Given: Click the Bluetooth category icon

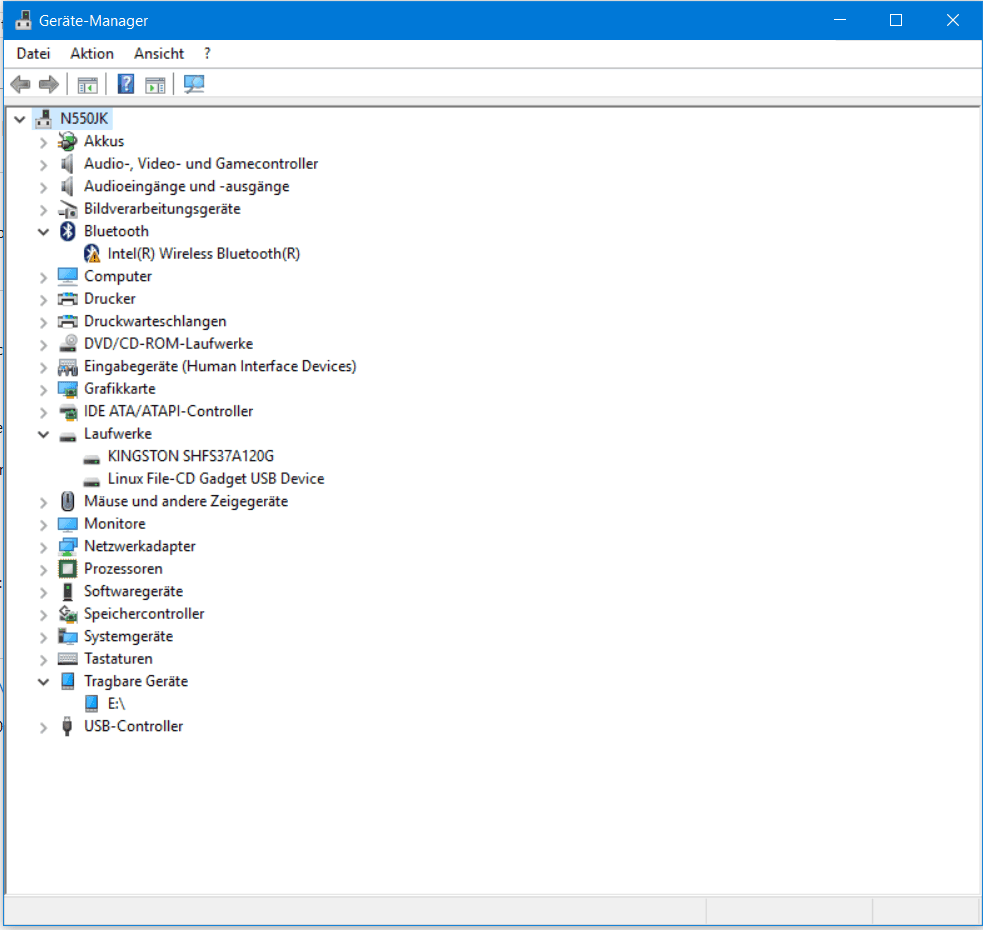Looking at the screenshot, I should (x=68, y=231).
